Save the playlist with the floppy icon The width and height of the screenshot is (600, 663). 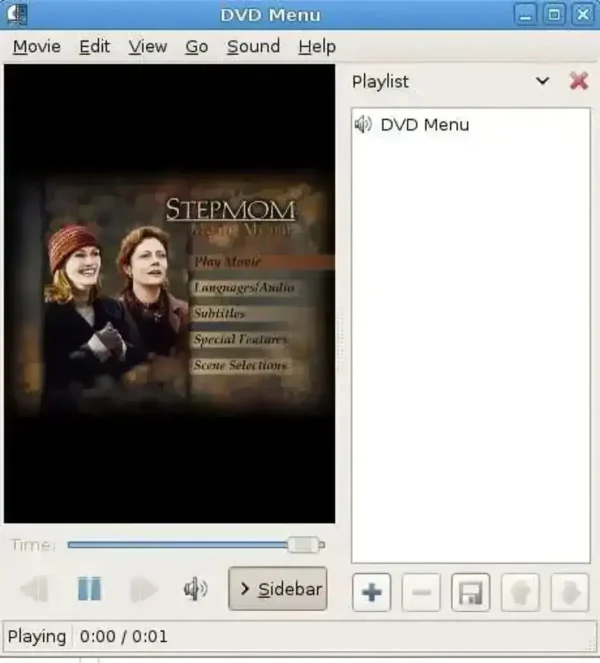pyautogui.click(x=470, y=593)
